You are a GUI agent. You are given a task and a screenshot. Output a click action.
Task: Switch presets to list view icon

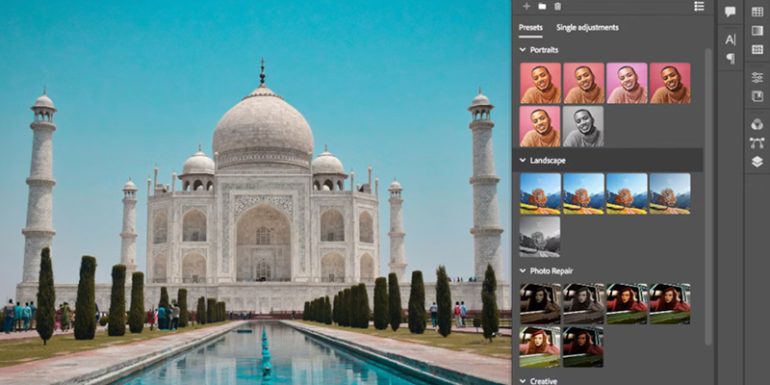(699, 6)
